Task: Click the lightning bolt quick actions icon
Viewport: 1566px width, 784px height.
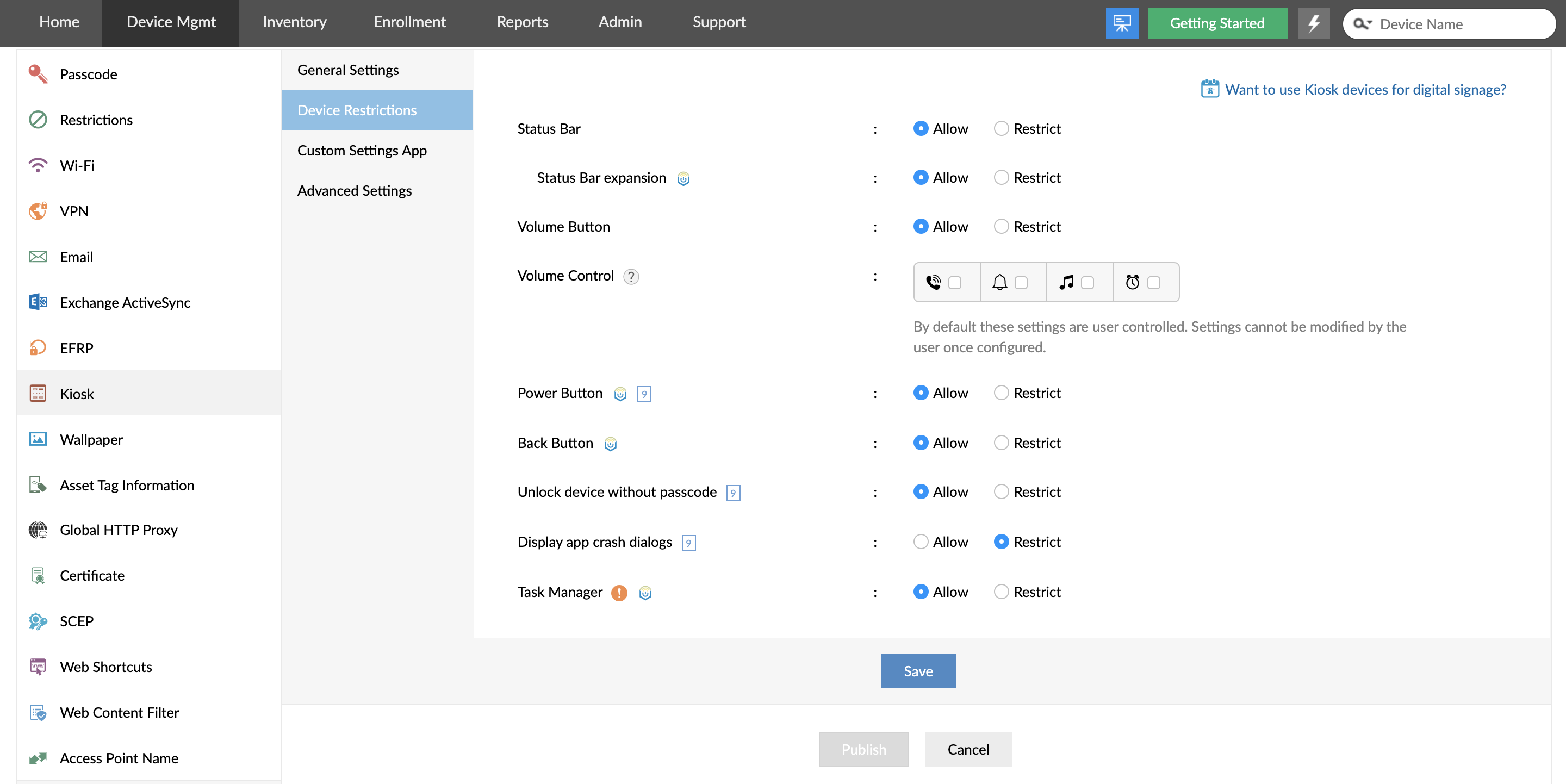Action: pos(1314,23)
